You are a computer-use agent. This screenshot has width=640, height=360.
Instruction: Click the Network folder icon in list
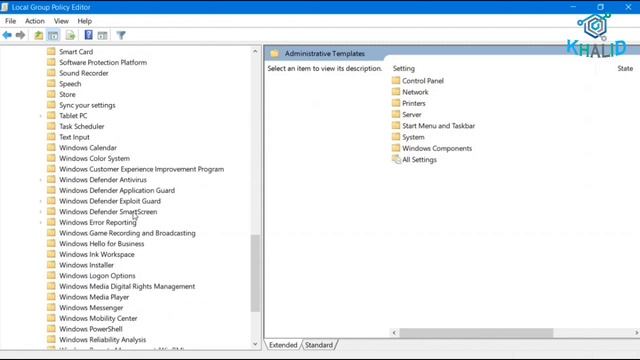point(396,92)
